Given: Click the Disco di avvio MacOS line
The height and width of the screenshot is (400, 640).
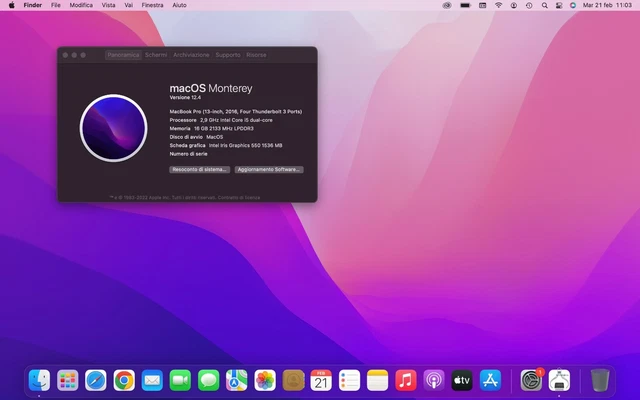Looking at the screenshot, I should coord(196,137).
